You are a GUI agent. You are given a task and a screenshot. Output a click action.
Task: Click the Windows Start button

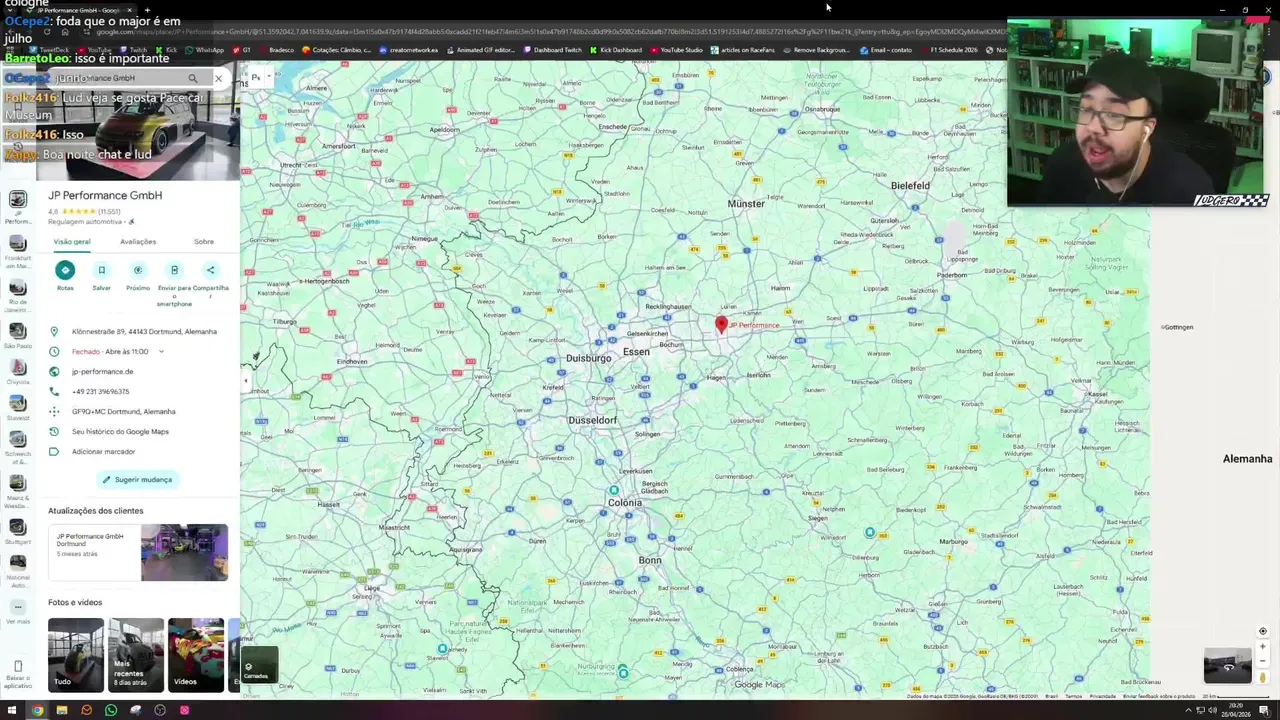[x=12, y=710]
